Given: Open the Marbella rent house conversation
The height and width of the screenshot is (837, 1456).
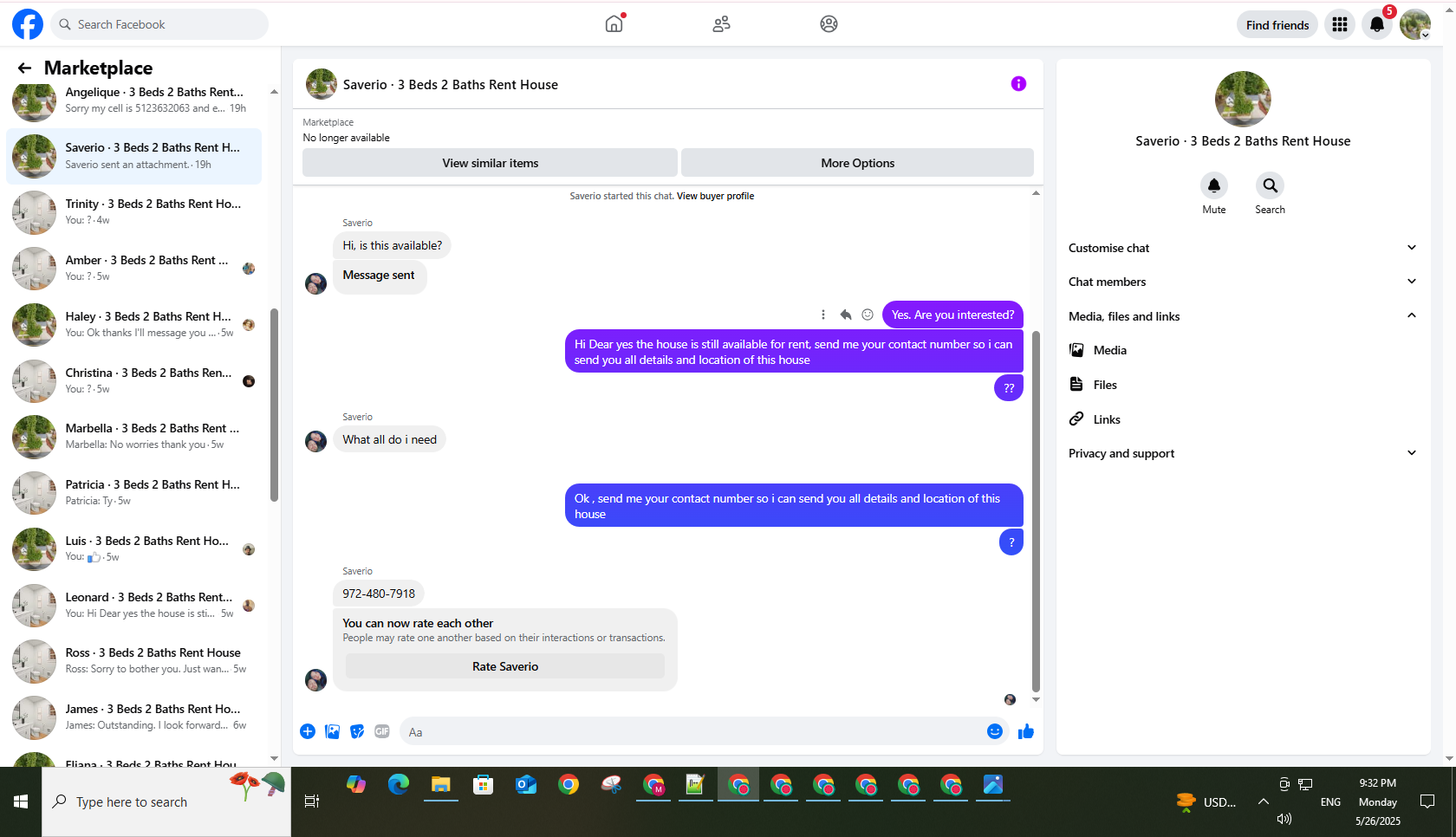Looking at the screenshot, I should pos(133,437).
